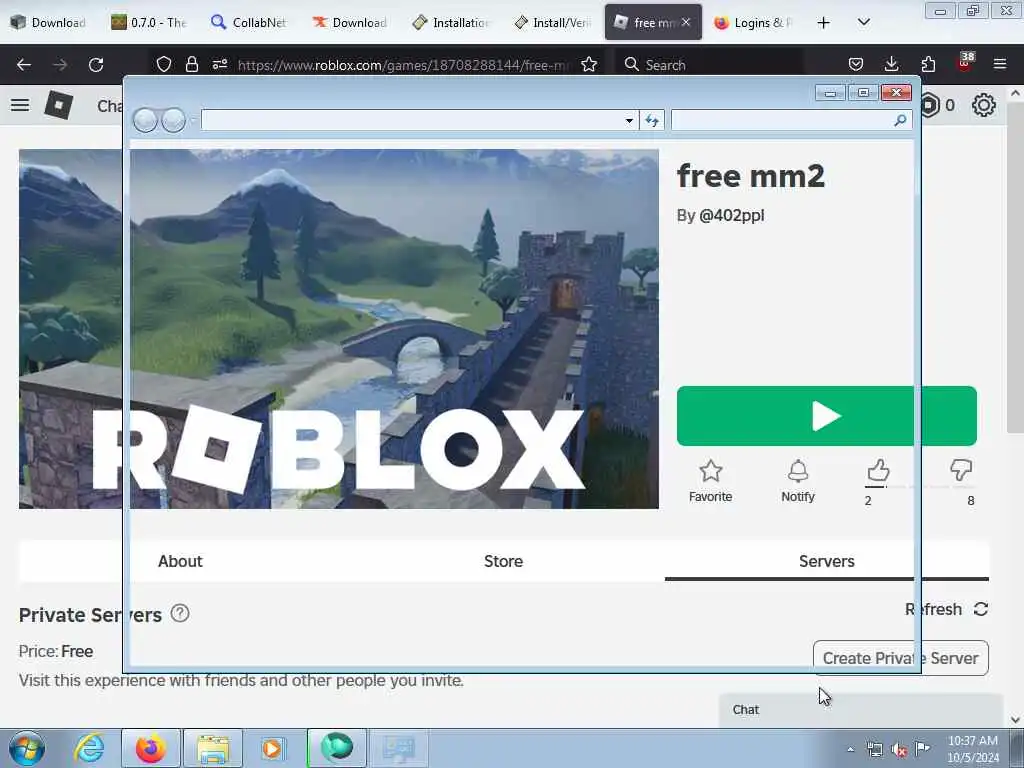Viewport: 1024px width, 768px height.
Task: Switch to the CollabNet tab
Action: click(x=249, y=22)
